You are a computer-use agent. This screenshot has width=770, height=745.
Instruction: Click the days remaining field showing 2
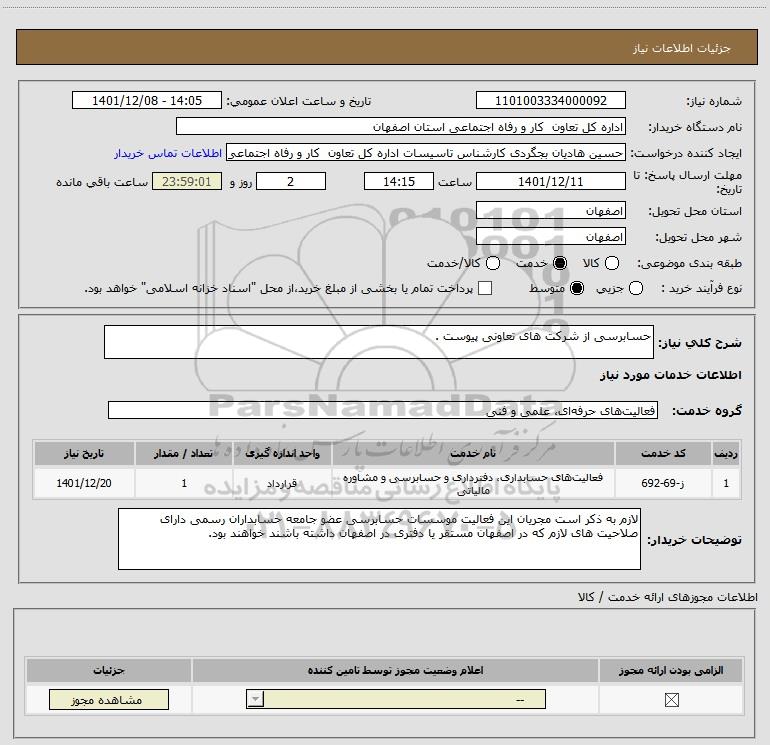pos(291,181)
